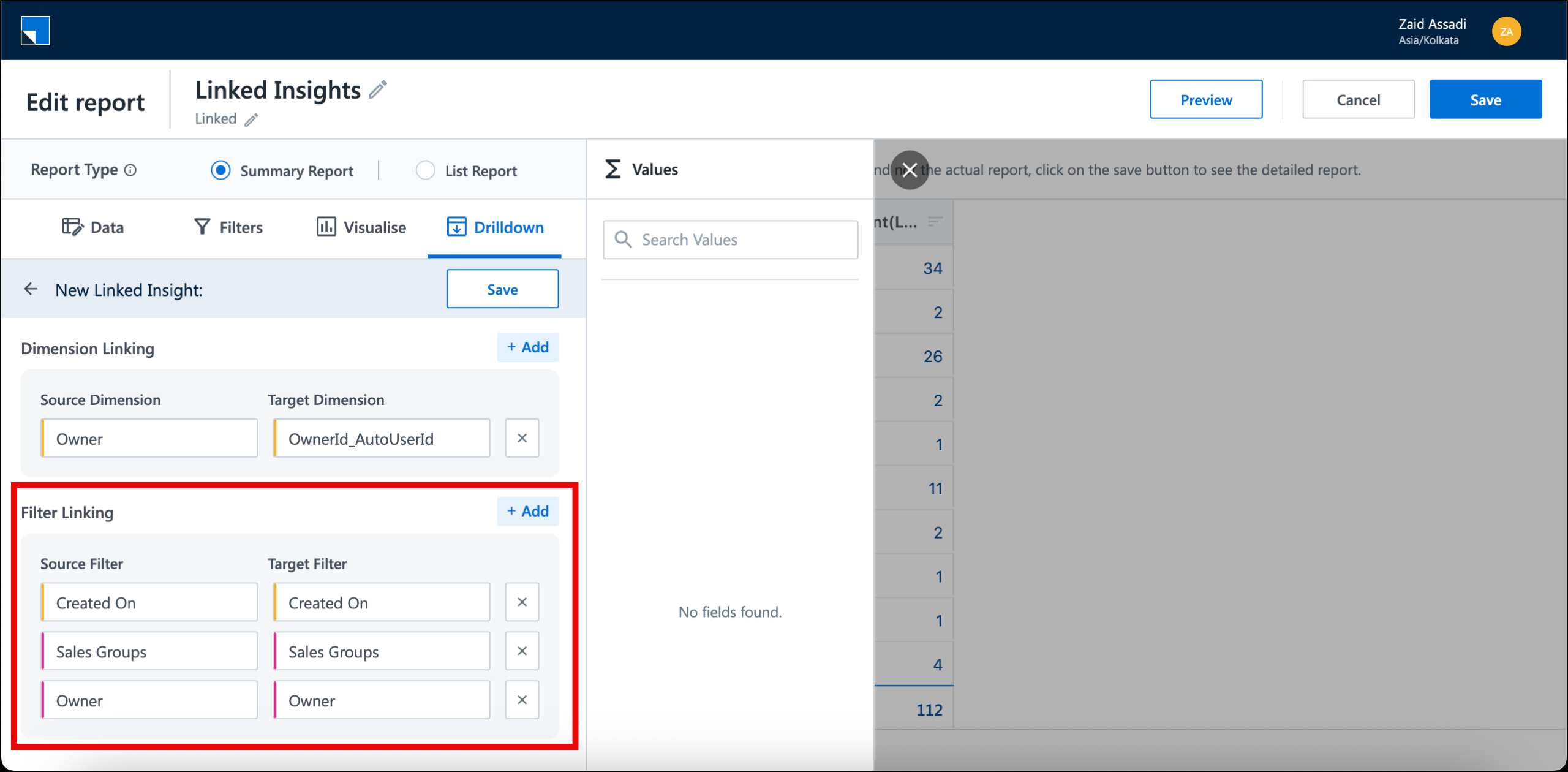Select the List Report option

pyautogui.click(x=425, y=170)
